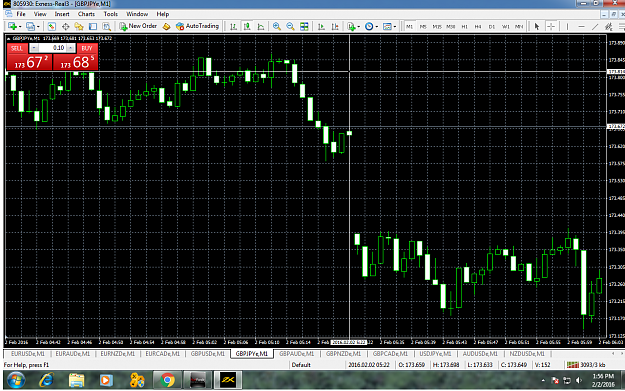Open Internet Explorer from the taskbar
The width and height of the screenshot is (625, 391).
[x=46, y=380]
